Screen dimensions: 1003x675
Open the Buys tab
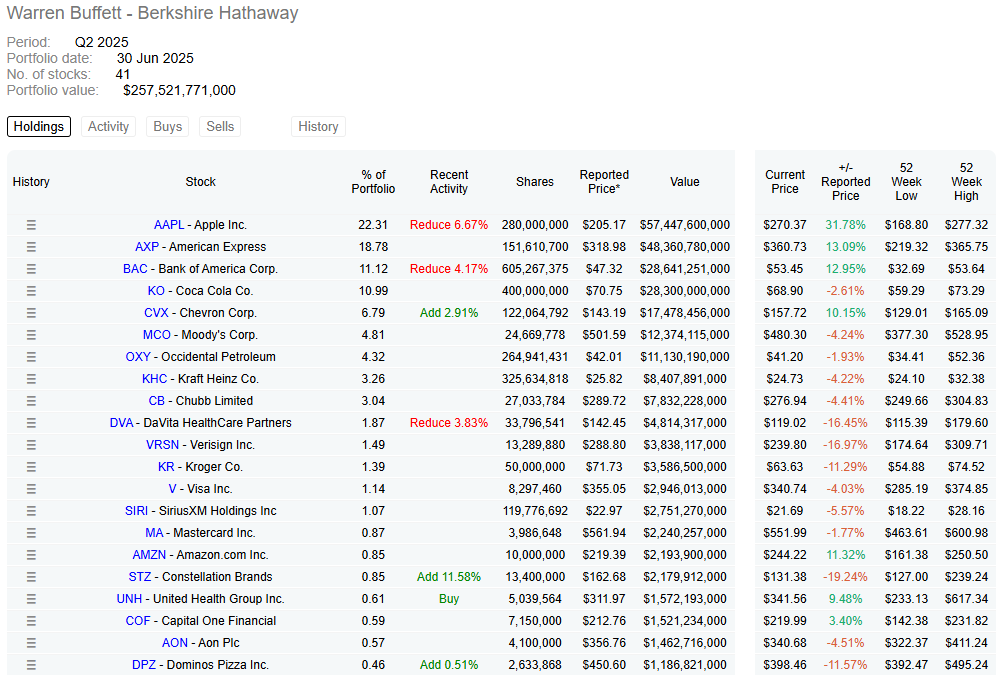coord(168,127)
